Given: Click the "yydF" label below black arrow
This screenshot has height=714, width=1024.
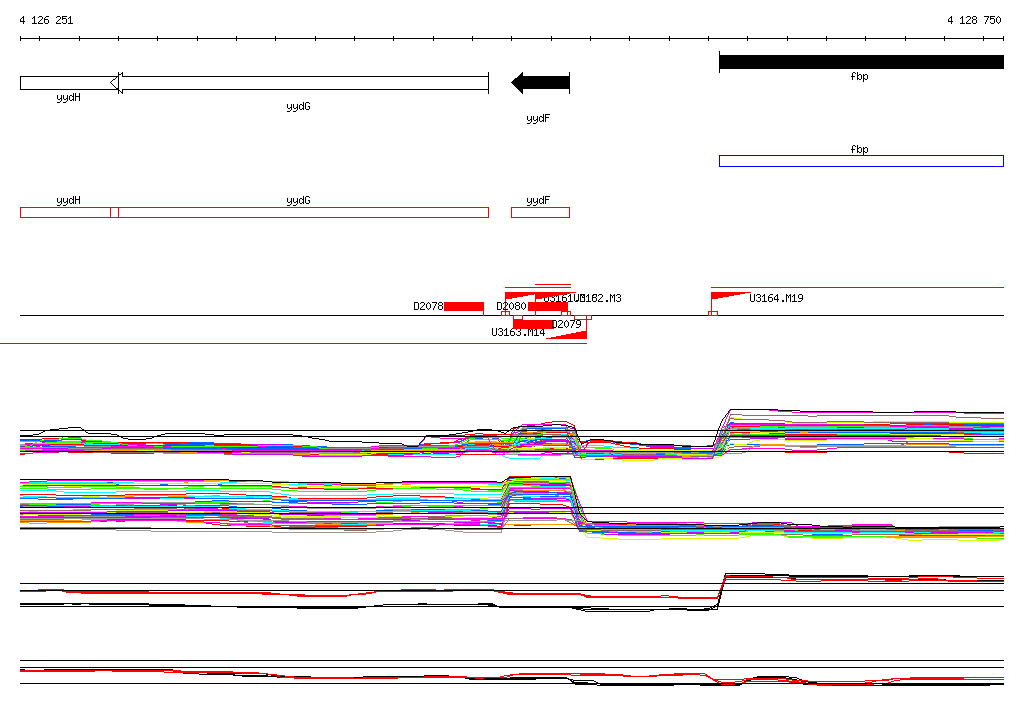Looking at the screenshot, I should [x=538, y=118].
